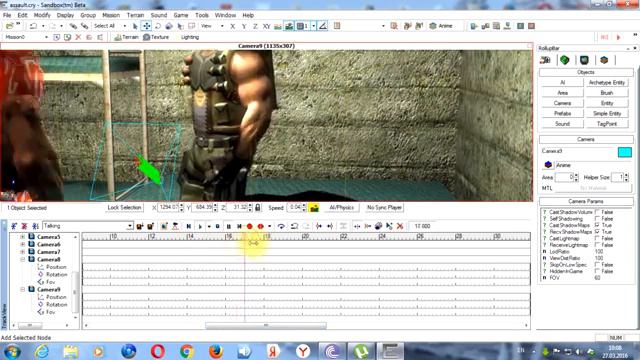Jump to sequence start in Track View
This screenshot has height=360, width=640.
click(189, 226)
